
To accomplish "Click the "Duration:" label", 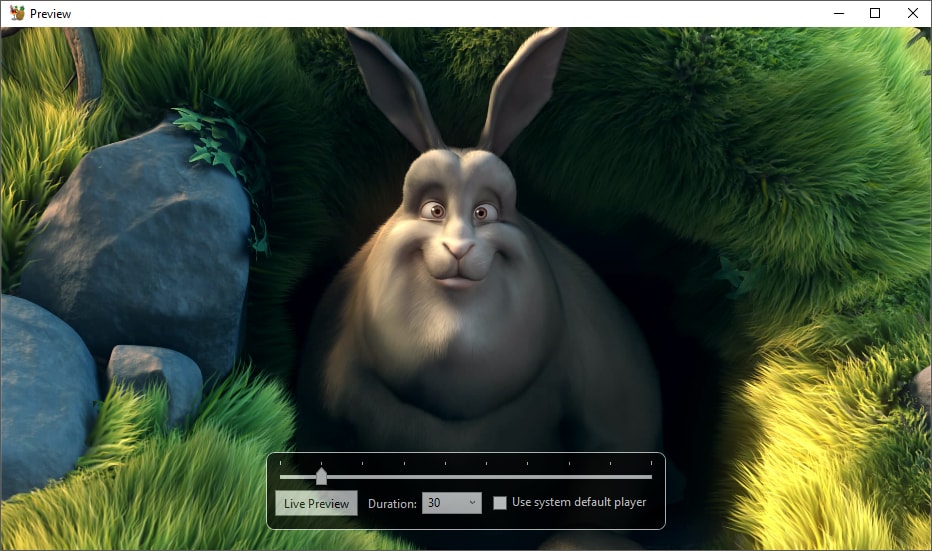I will coord(392,503).
